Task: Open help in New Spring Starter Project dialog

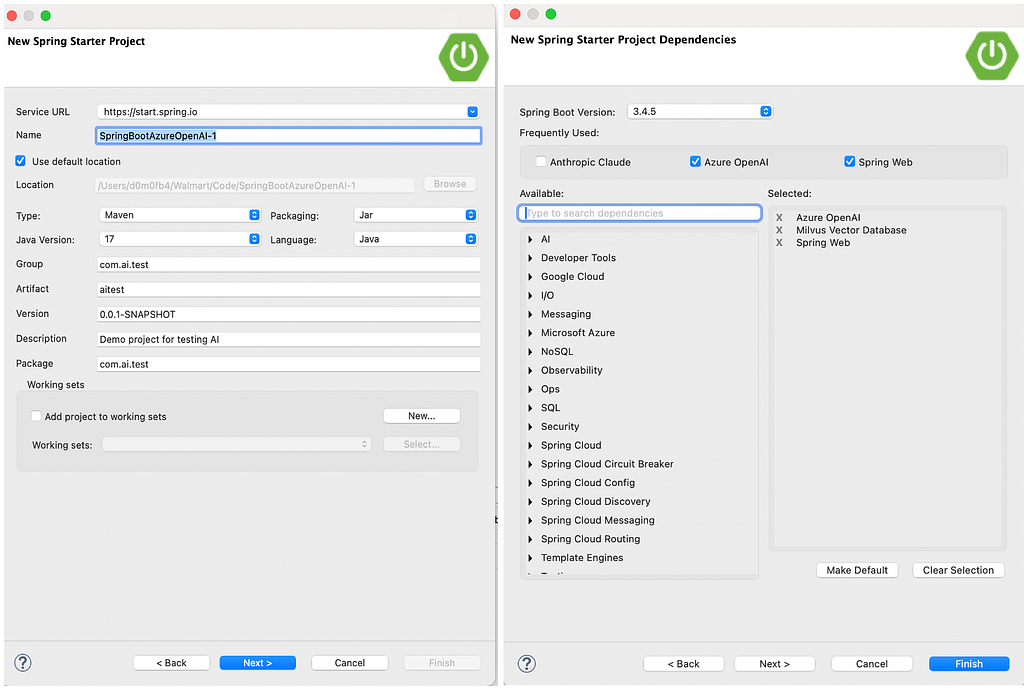Action: click(x=23, y=663)
